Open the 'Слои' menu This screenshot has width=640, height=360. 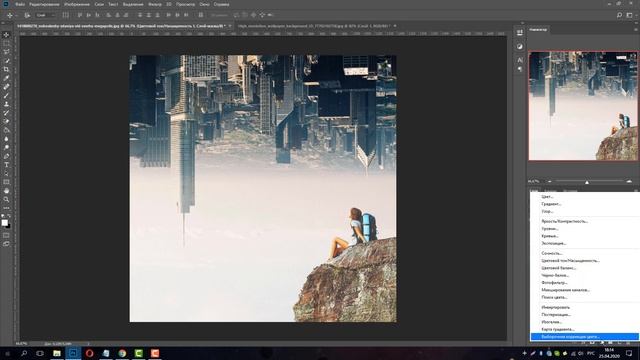coord(99,4)
